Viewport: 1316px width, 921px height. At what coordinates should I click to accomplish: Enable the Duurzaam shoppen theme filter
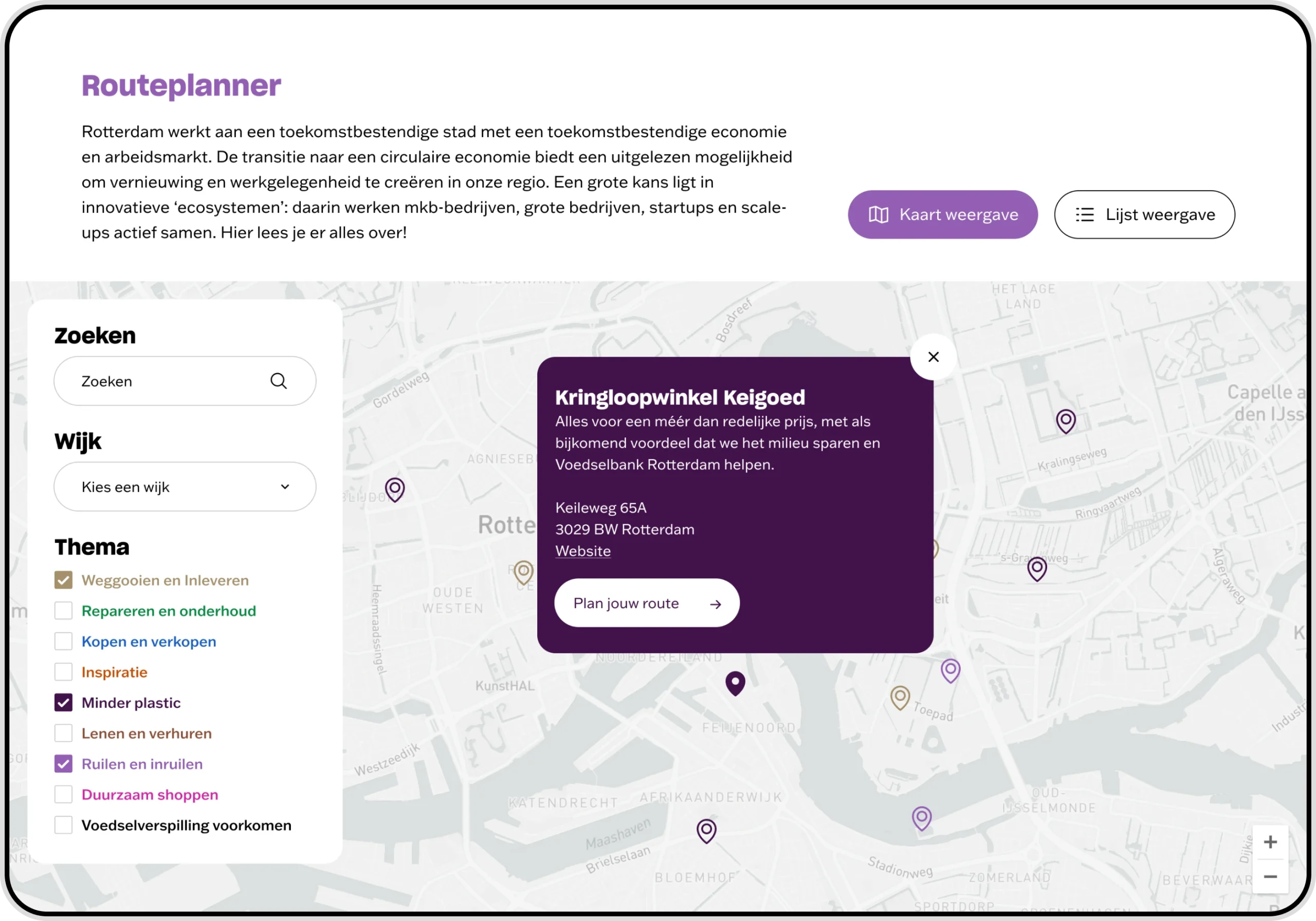[64, 795]
